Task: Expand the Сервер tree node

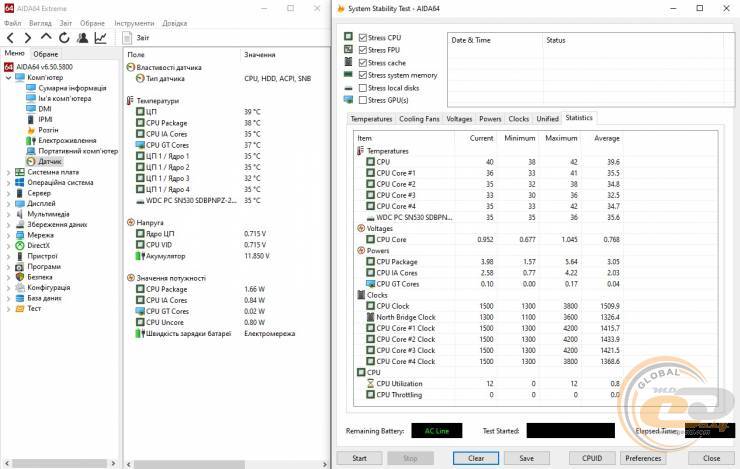Action: point(8,193)
